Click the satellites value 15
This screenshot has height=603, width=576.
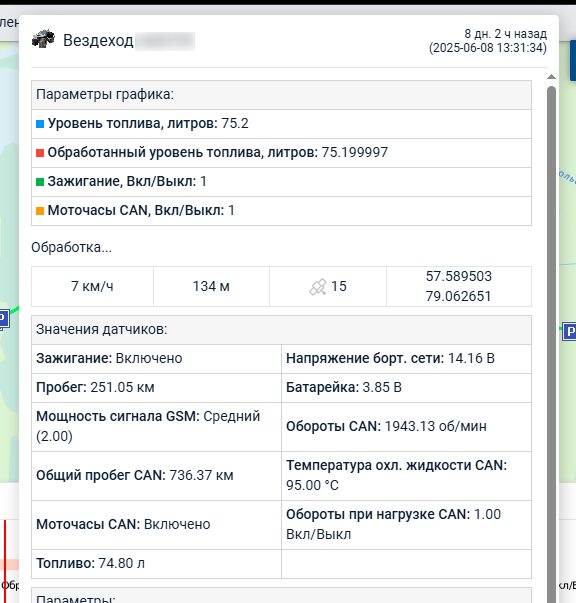339,287
